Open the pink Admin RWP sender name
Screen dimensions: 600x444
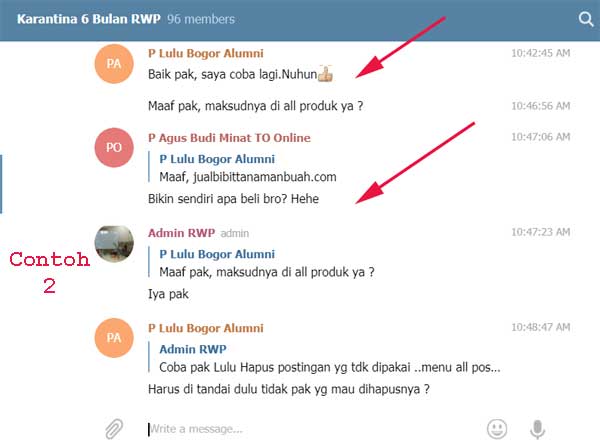pos(181,233)
